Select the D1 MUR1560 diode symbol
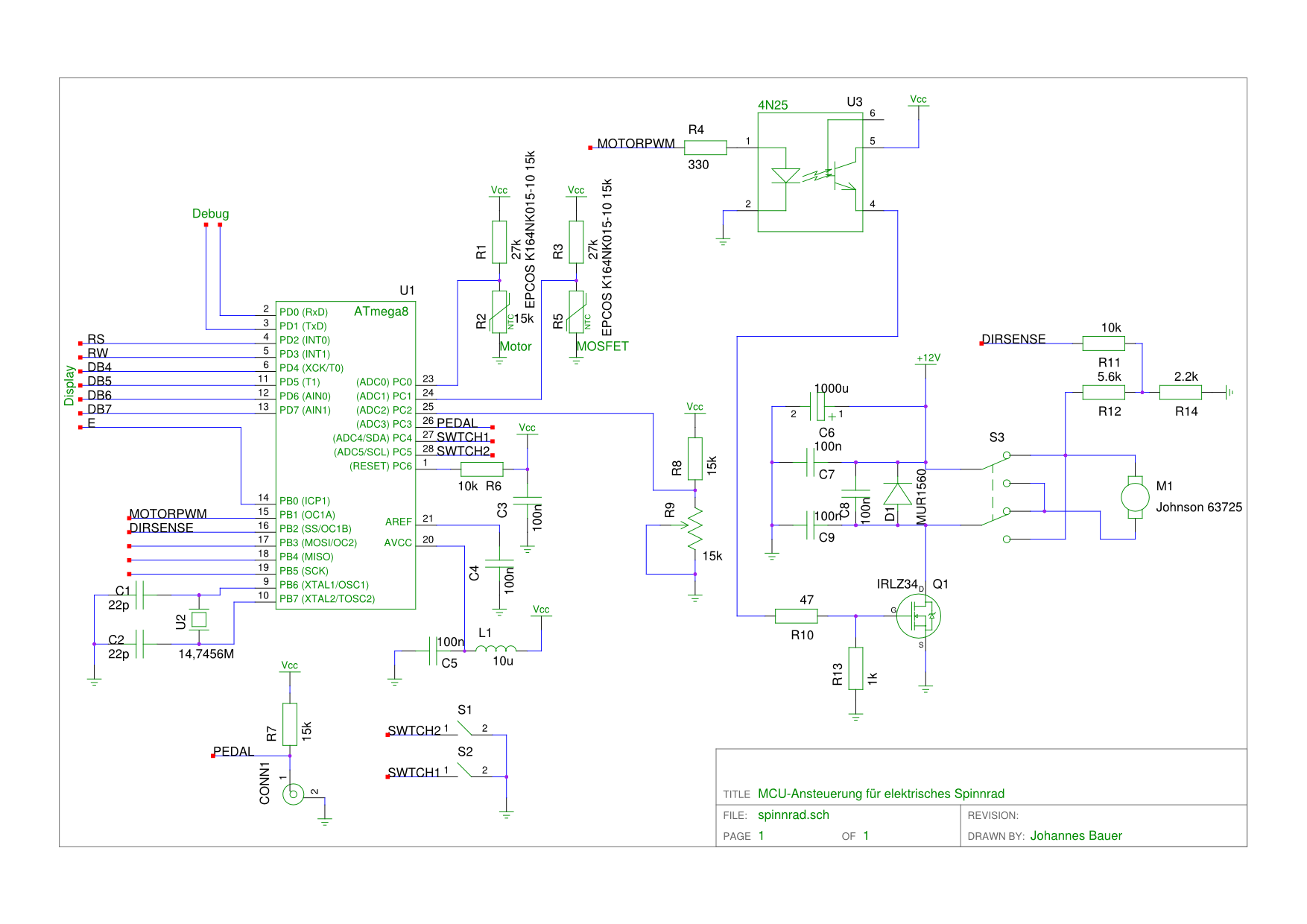This screenshot has width=1307, height=924. point(897,493)
